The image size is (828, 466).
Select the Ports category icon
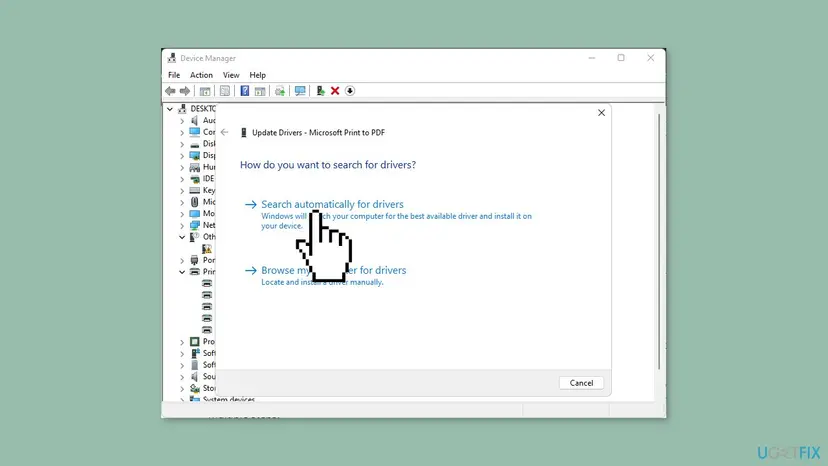[194, 260]
